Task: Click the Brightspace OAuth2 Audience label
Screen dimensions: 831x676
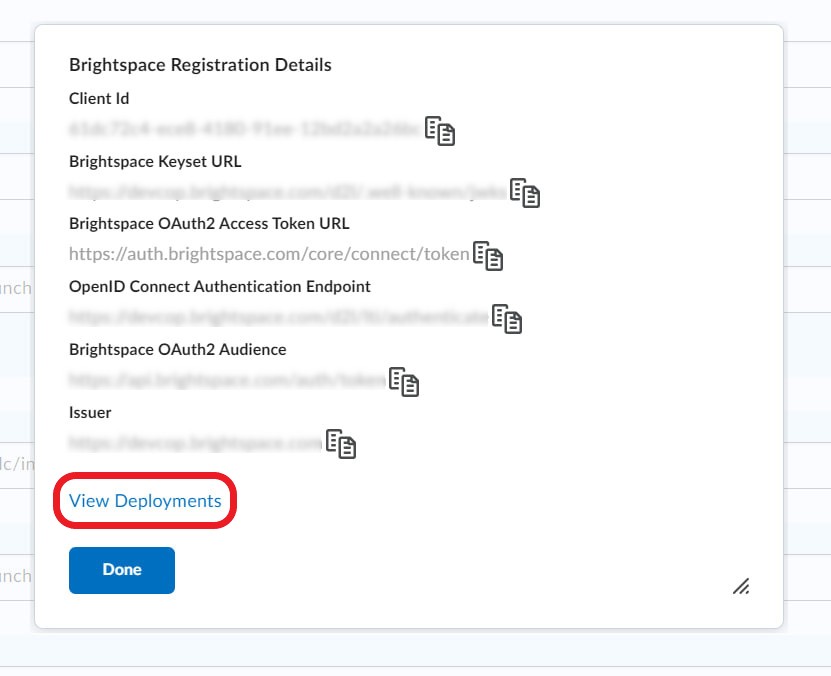Action: (x=178, y=350)
